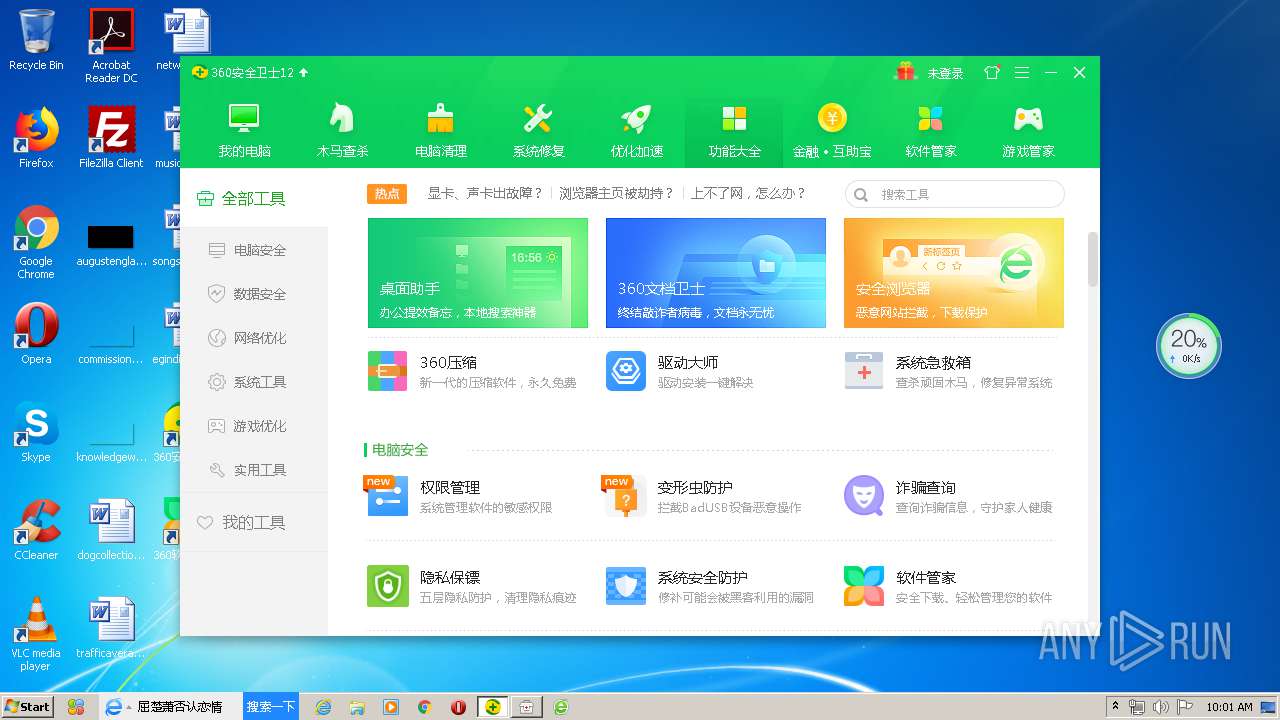1280x720 pixels.
Task: Click the taskbar clock showing 10:01 AM
Action: pos(1229,707)
